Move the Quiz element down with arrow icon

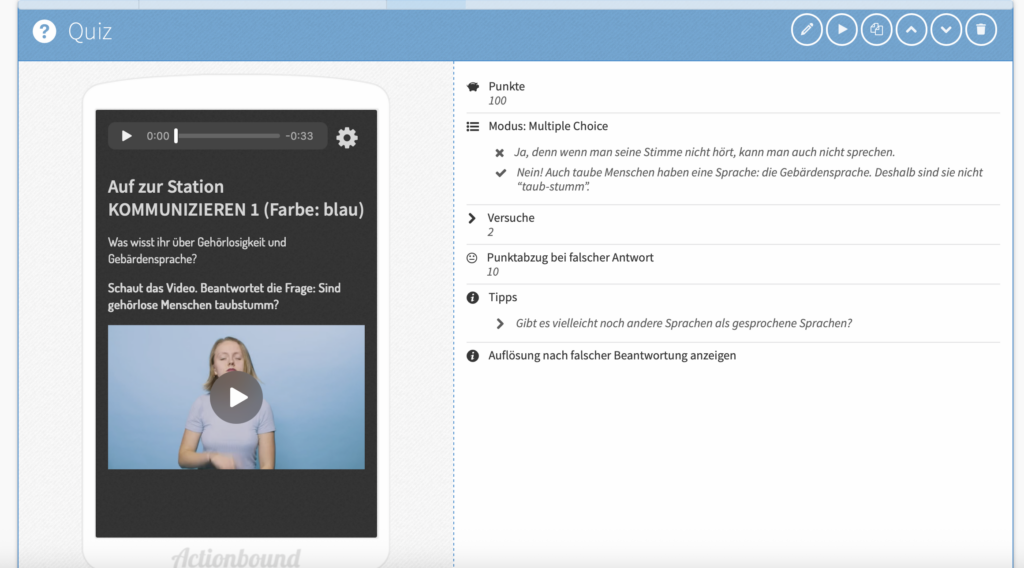point(946,30)
